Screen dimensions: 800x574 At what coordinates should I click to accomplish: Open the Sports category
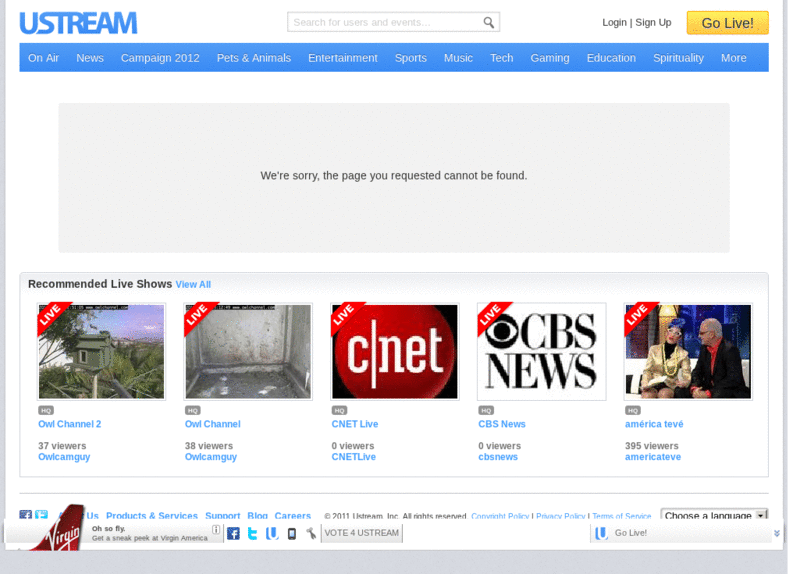[411, 58]
